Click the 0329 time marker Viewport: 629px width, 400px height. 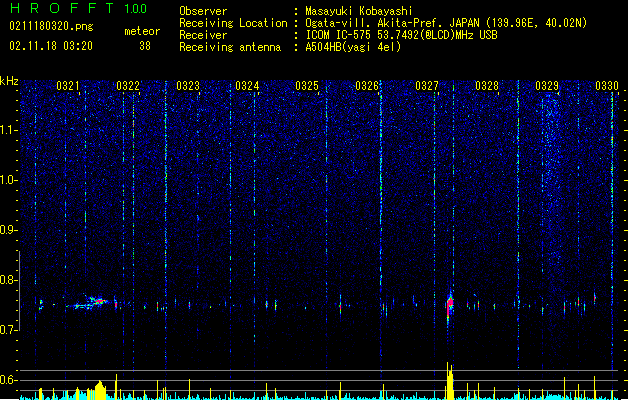click(x=547, y=86)
